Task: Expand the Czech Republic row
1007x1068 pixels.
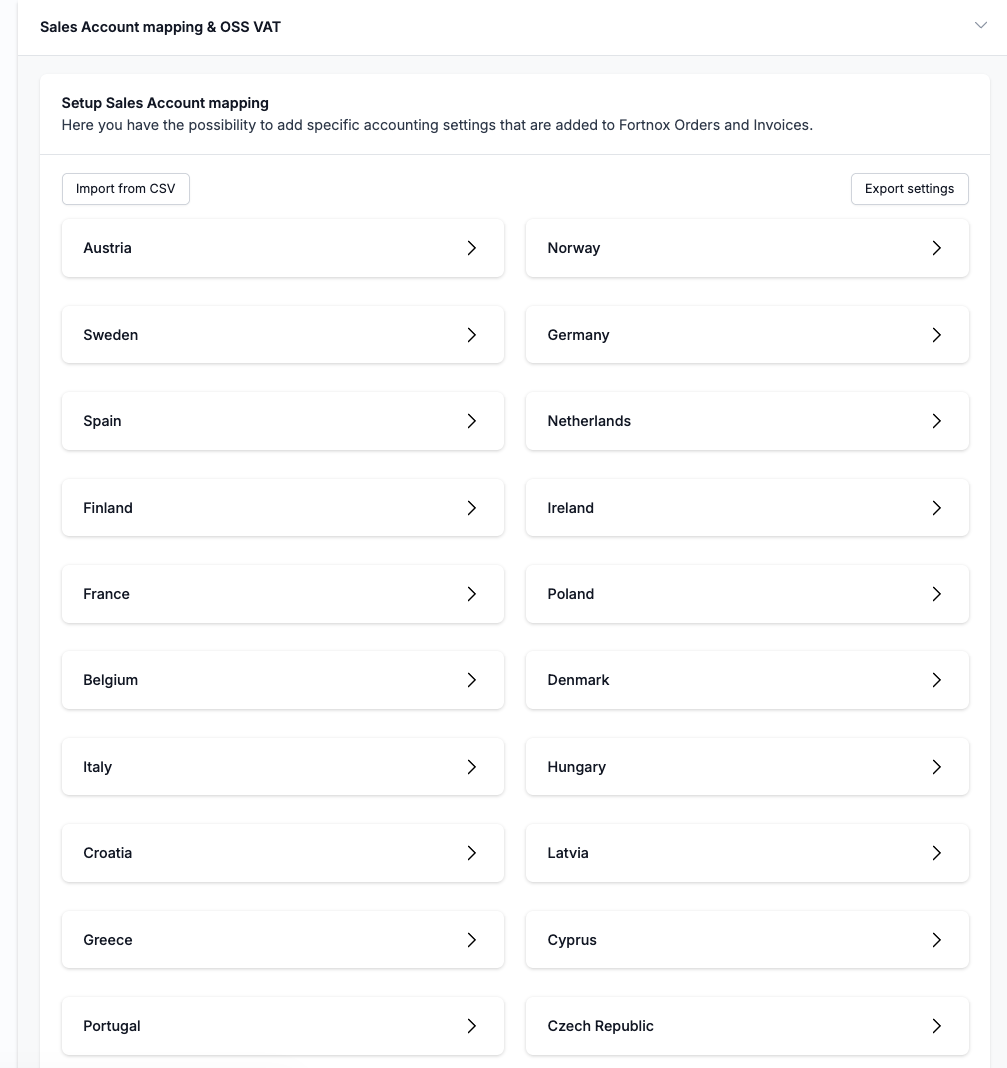Action: 747,1026
